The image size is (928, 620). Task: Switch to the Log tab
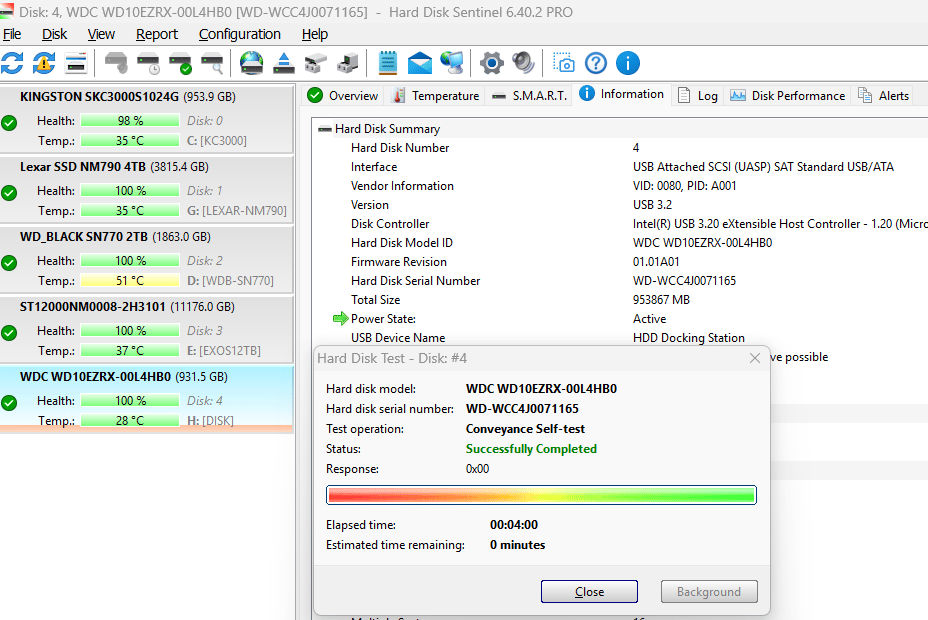(x=698, y=95)
